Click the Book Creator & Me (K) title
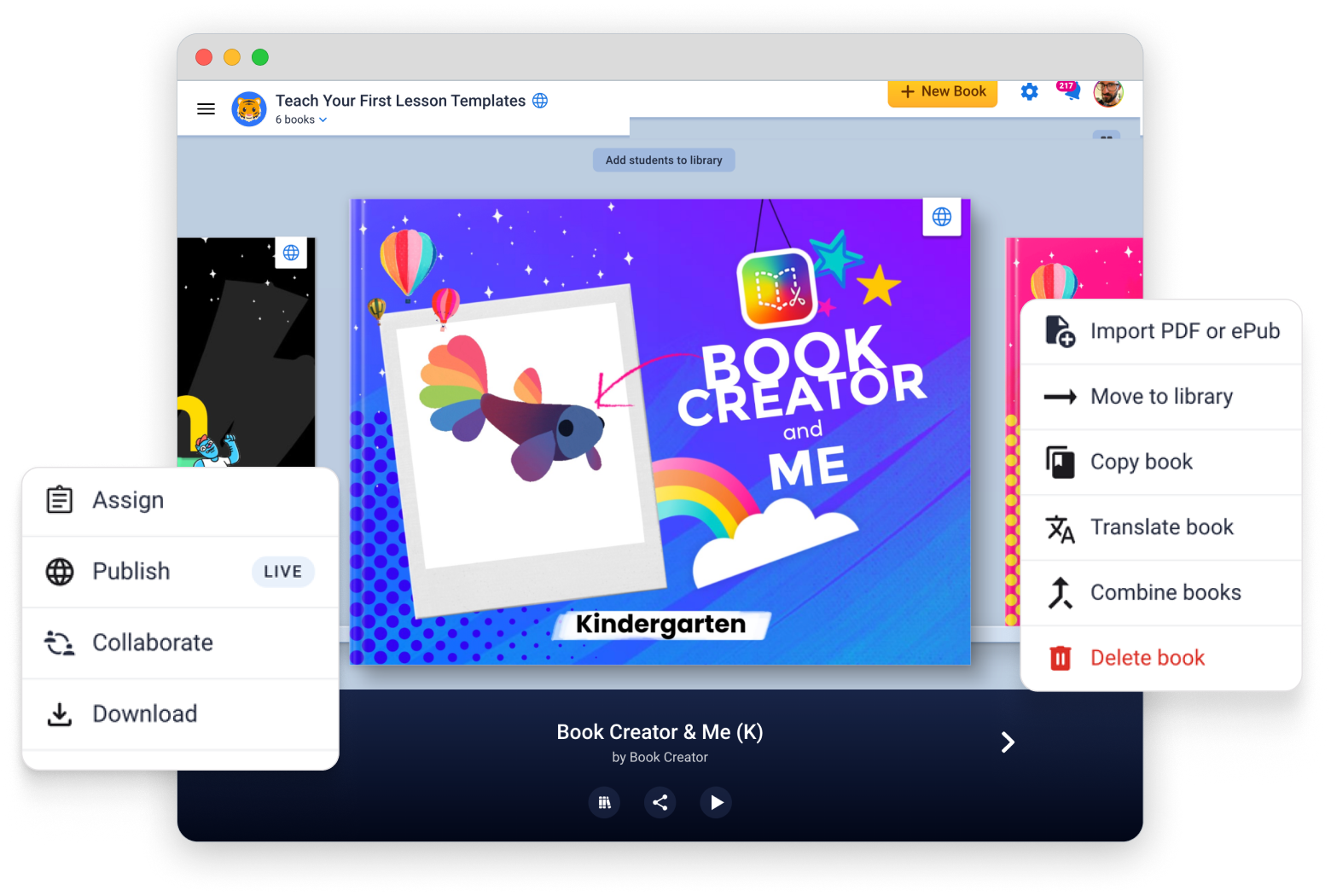Image resolution: width=1331 pixels, height=896 pixels. pos(660,732)
